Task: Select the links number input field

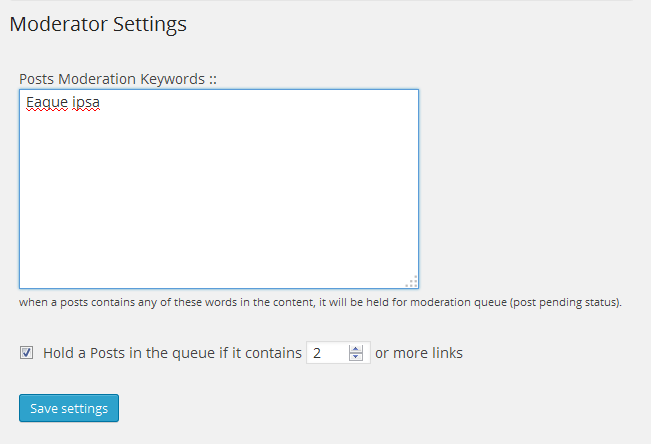Action: (338, 353)
